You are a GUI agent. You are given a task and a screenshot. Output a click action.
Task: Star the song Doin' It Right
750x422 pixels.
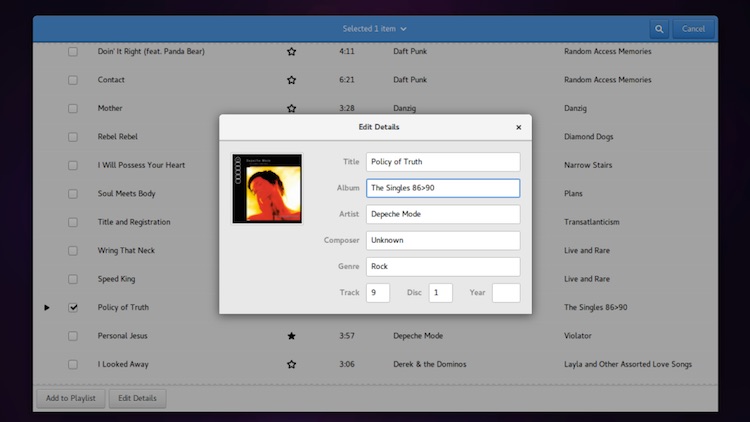point(292,51)
